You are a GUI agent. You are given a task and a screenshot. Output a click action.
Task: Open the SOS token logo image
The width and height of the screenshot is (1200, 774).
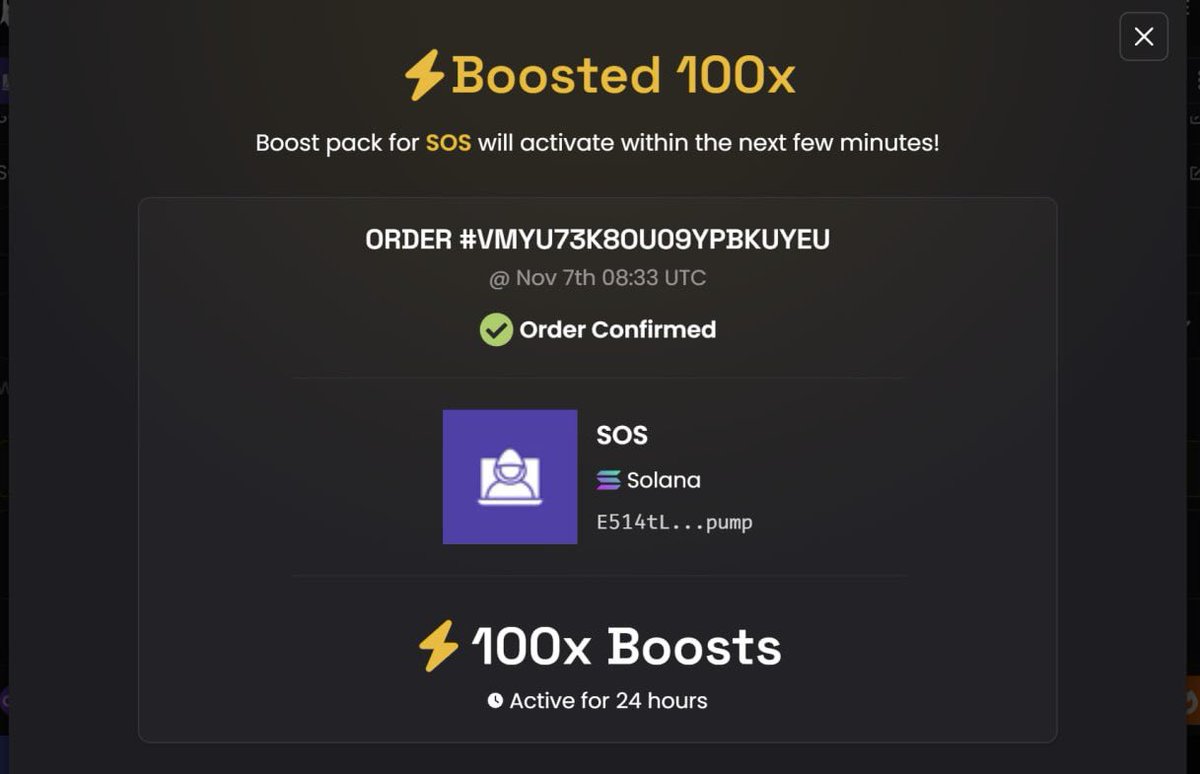[510, 477]
